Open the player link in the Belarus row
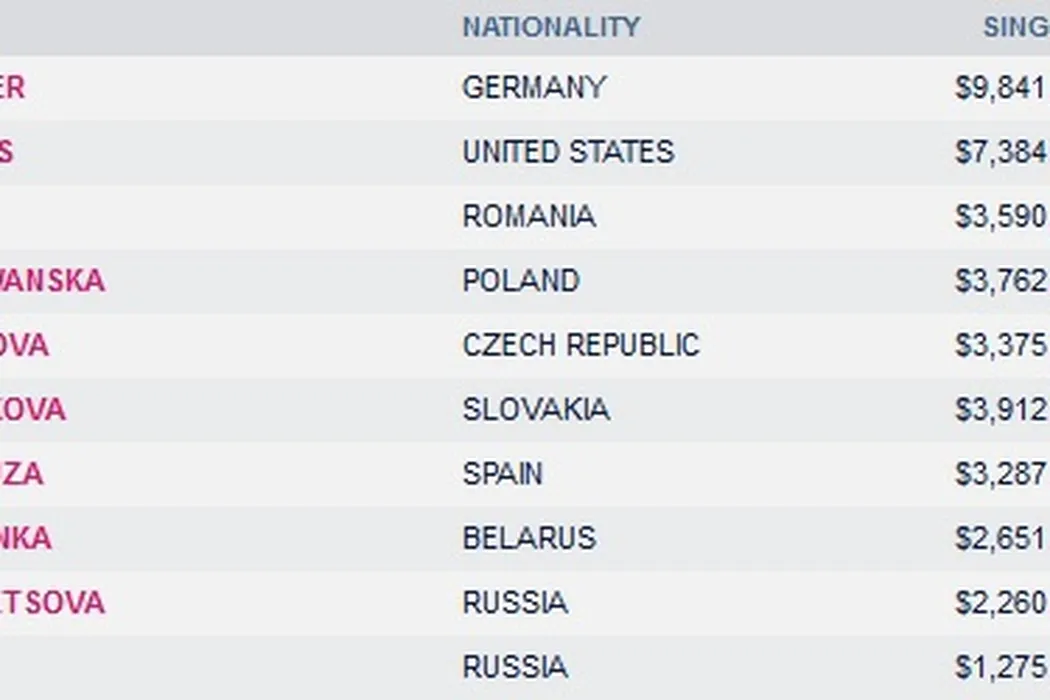 [25, 538]
